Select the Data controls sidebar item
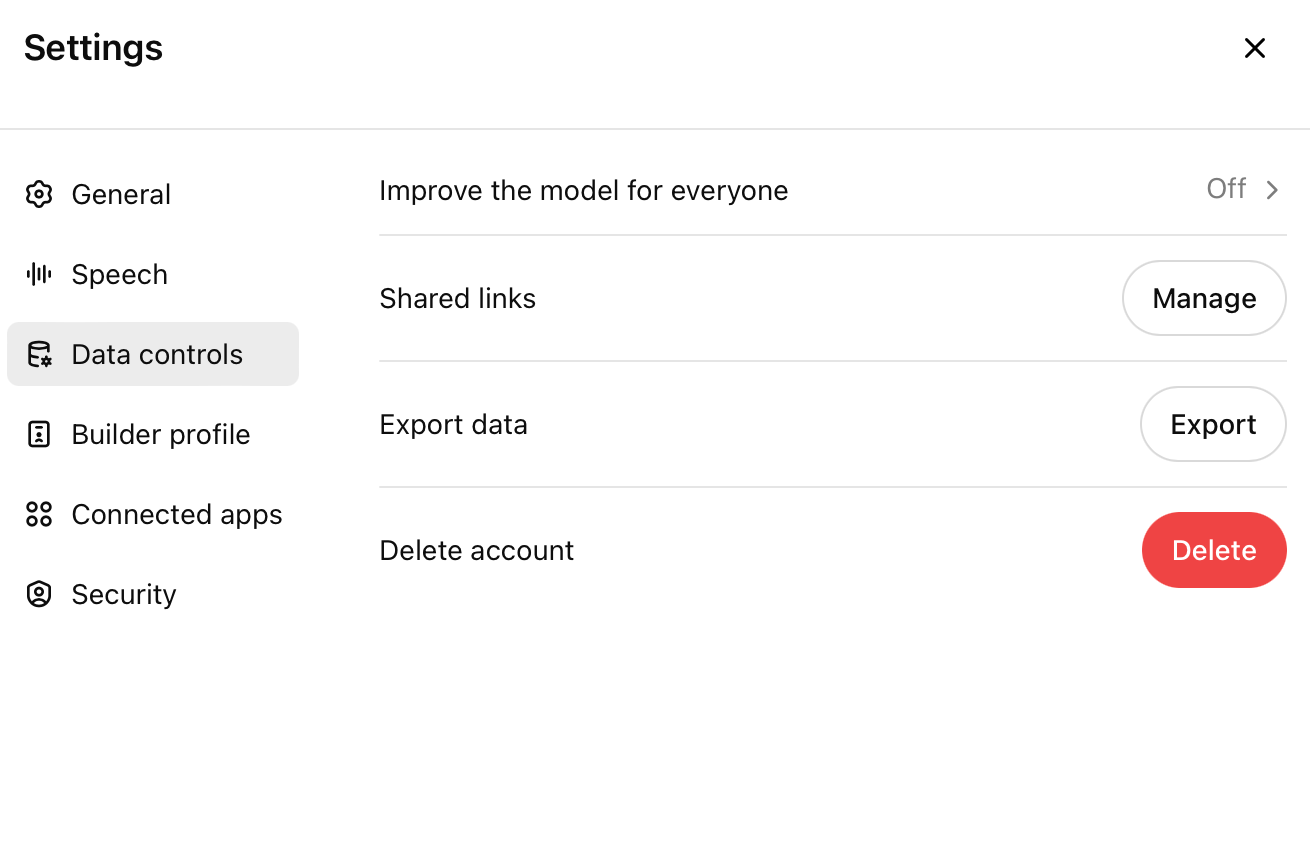1310x860 pixels. [153, 354]
